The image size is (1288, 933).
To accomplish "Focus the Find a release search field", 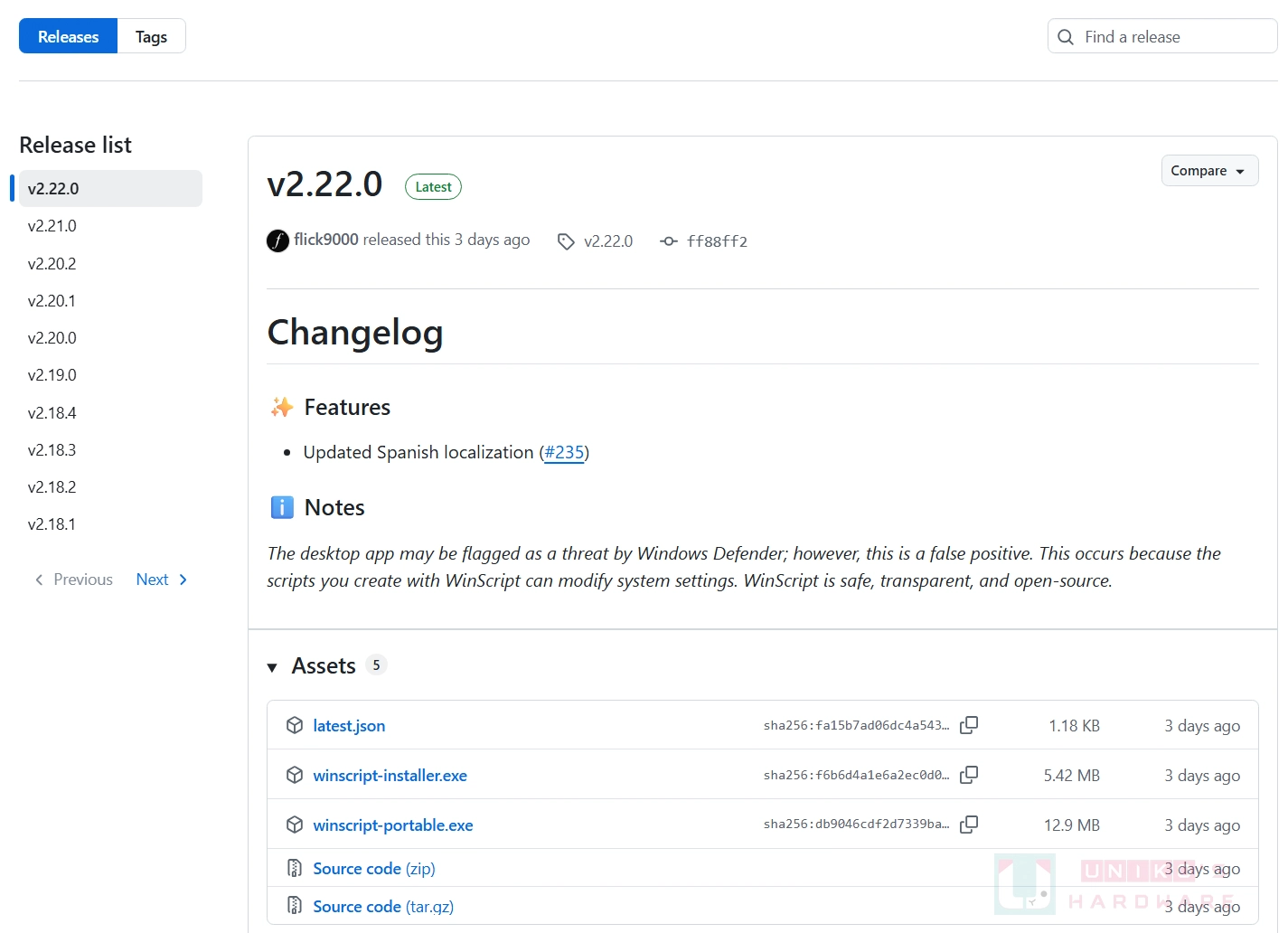I will tap(1162, 36).
